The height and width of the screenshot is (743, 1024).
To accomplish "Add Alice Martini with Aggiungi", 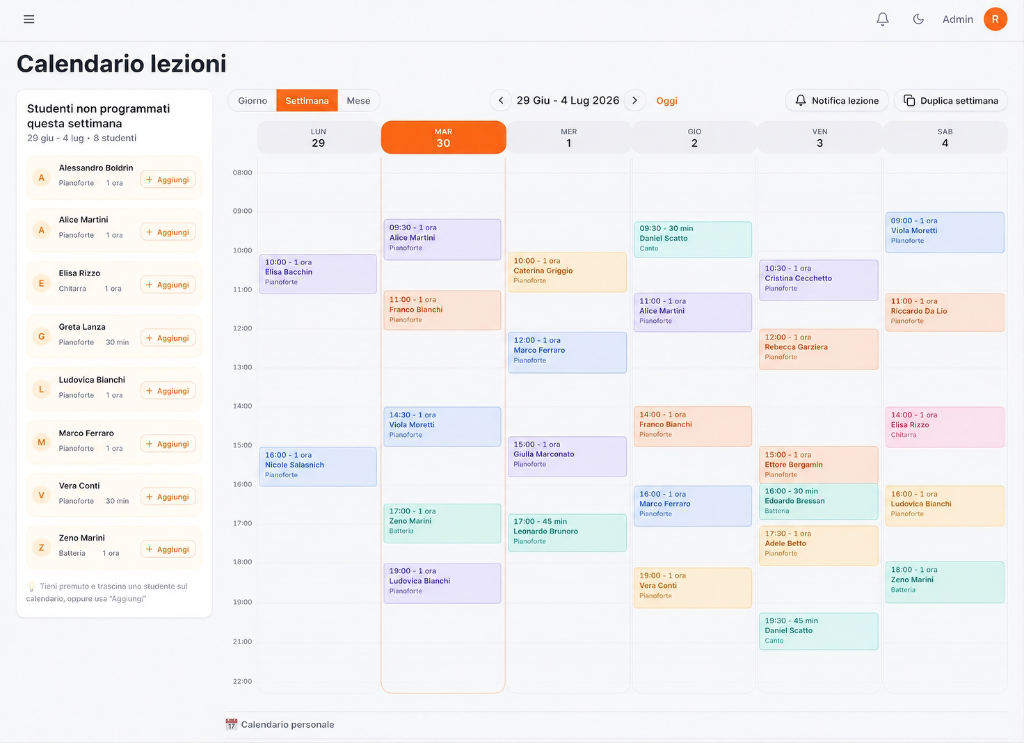I will pos(168,232).
